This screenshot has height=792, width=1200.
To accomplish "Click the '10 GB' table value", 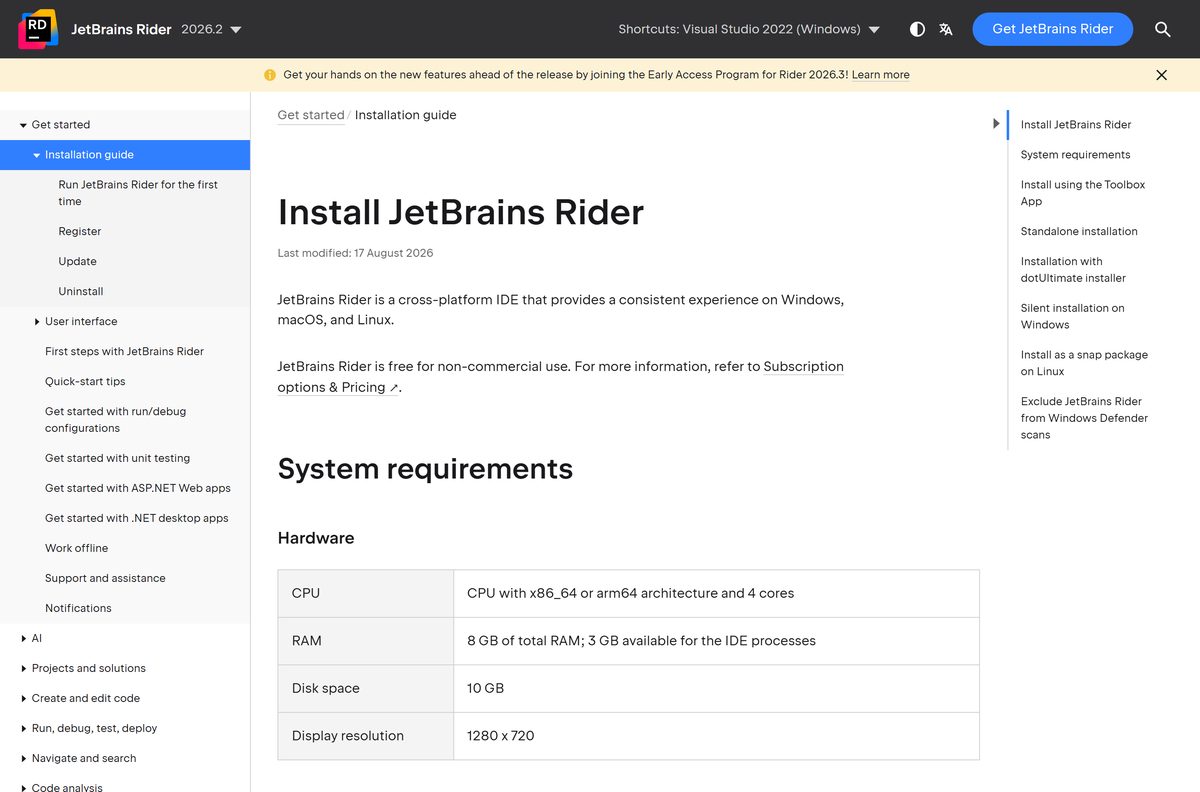I will click(x=485, y=688).
